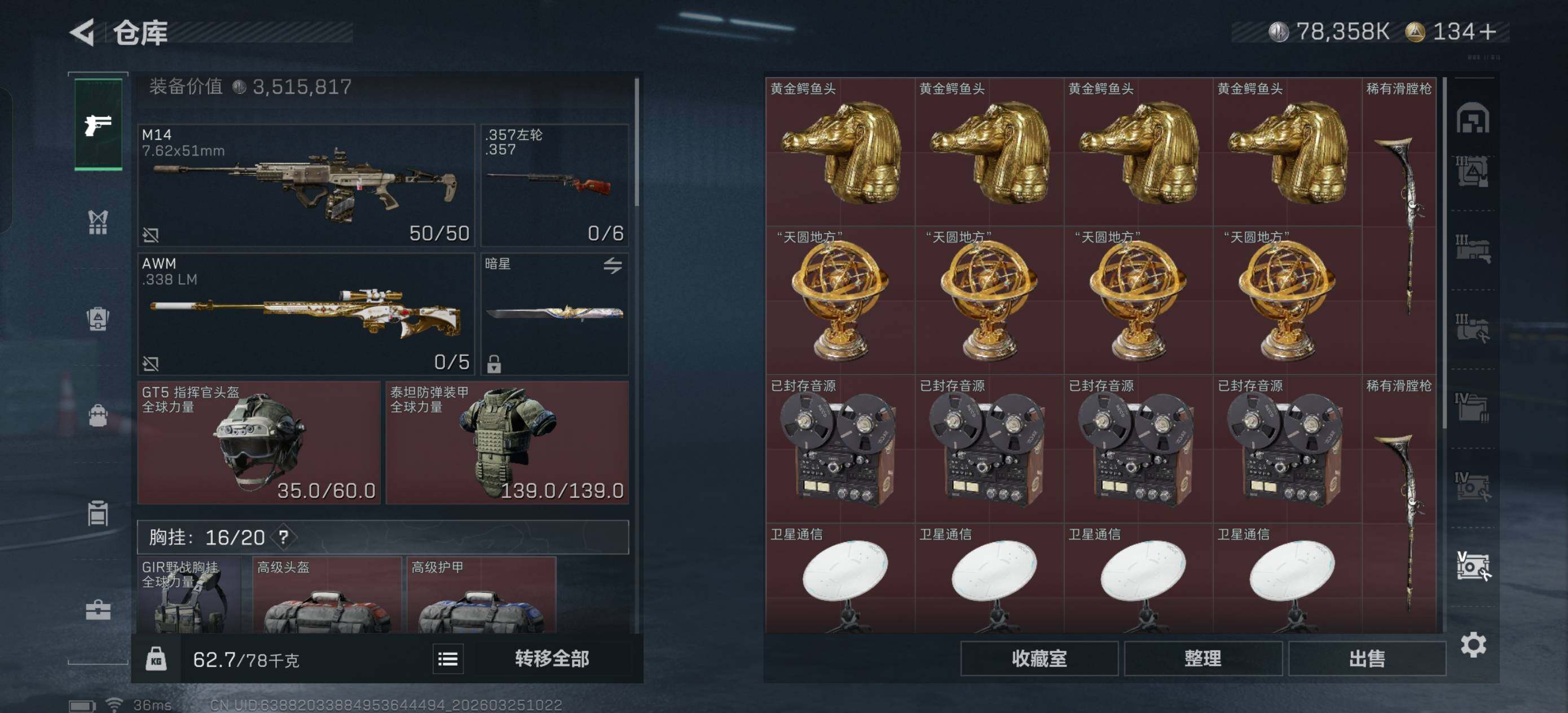Viewport: 1568px width, 713px height.
Task: Toggle the lock icon on 暗星 slot
Action: tap(494, 364)
